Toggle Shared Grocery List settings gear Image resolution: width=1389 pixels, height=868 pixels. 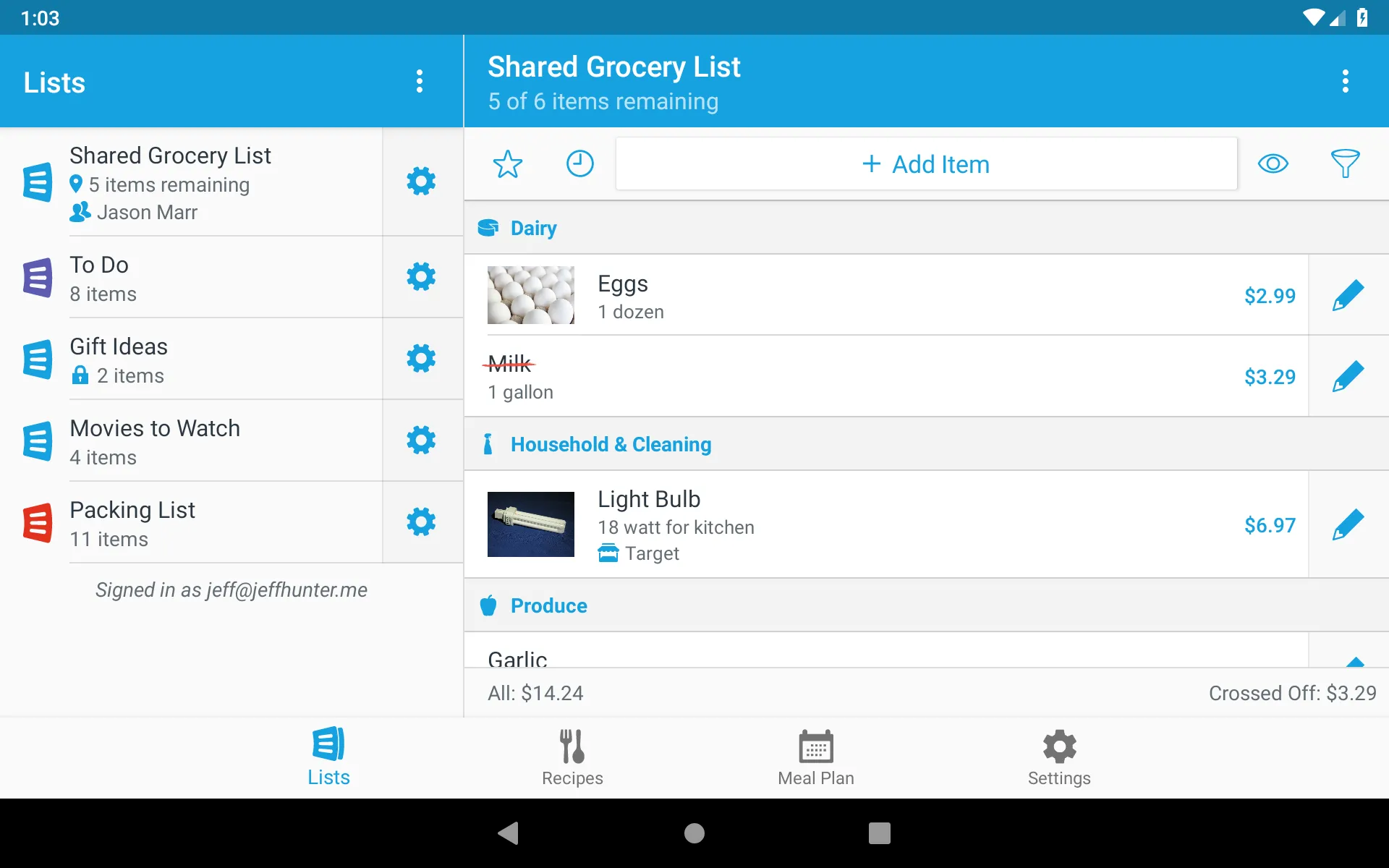coord(421,181)
